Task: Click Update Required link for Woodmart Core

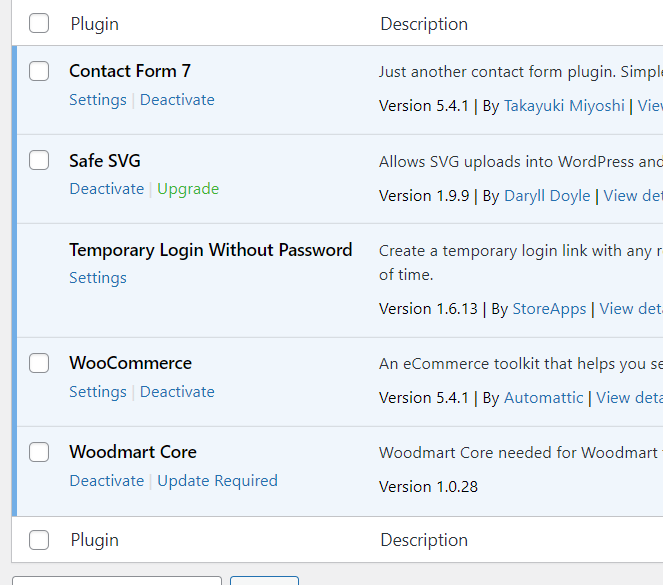Action: pos(217,481)
